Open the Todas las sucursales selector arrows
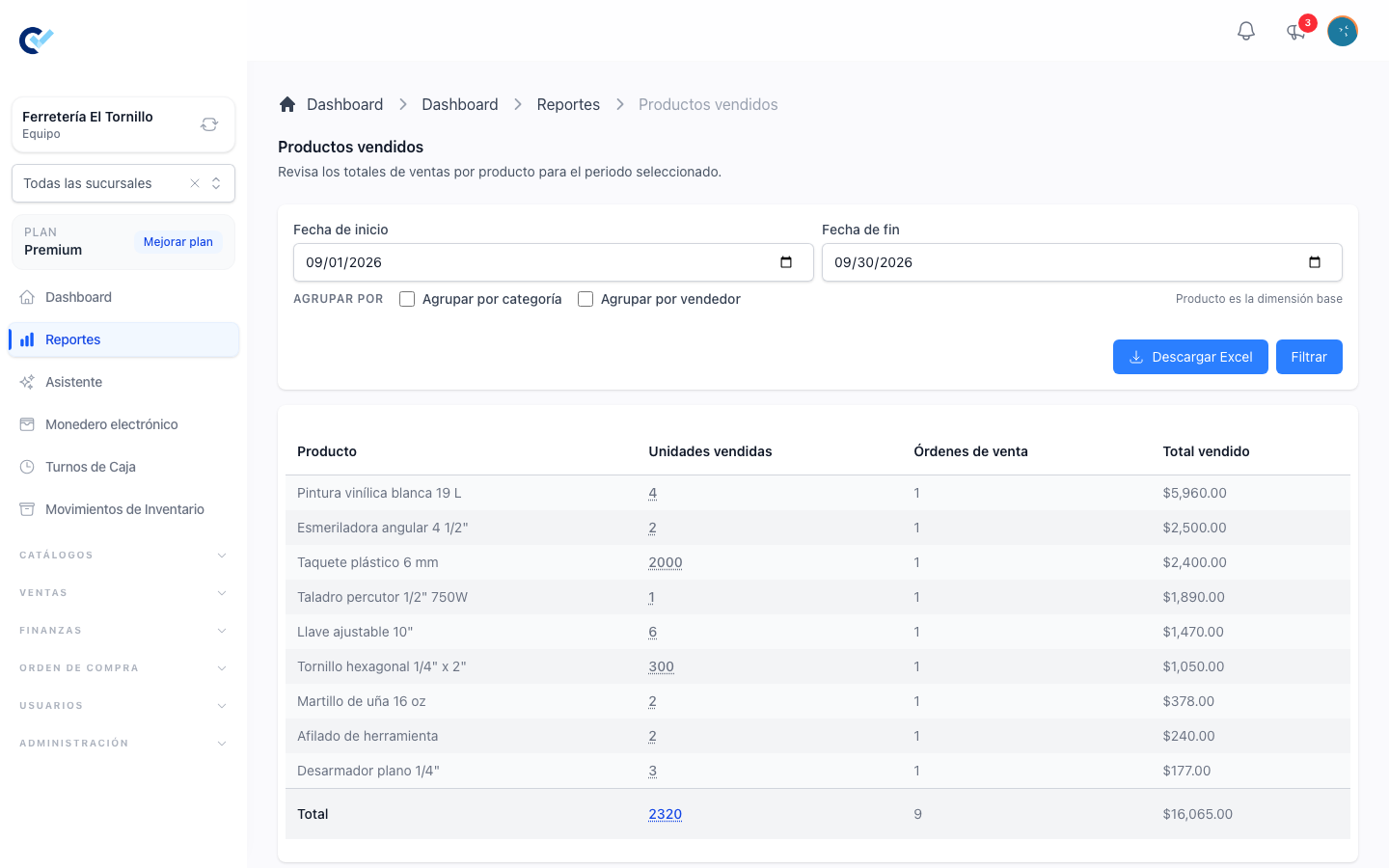The height and width of the screenshot is (868, 1389). pyautogui.click(x=216, y=183)
